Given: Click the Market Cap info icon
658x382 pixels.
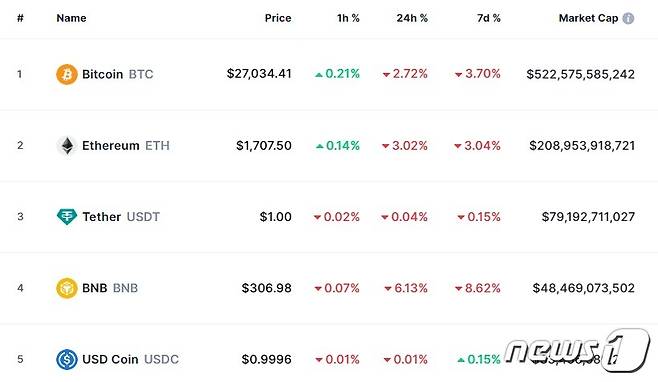Looking at the screenshot, I should coord(628,18).
